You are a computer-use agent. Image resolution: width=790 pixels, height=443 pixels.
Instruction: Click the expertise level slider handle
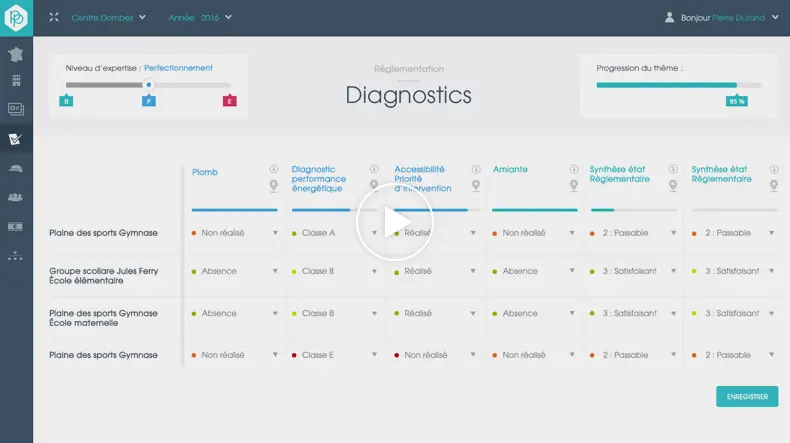click(149, 85)
